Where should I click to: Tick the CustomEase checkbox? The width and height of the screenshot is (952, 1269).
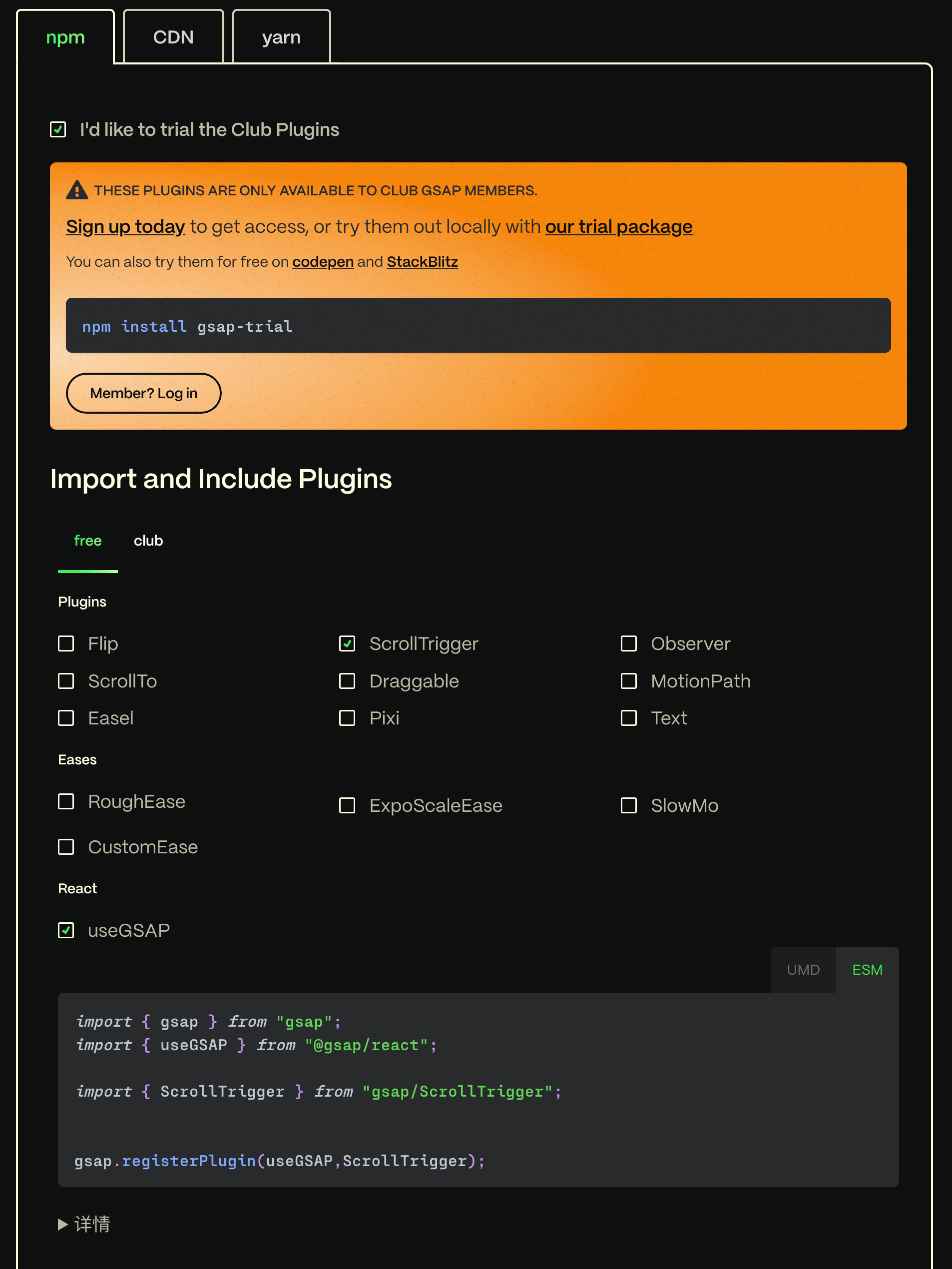66,847
